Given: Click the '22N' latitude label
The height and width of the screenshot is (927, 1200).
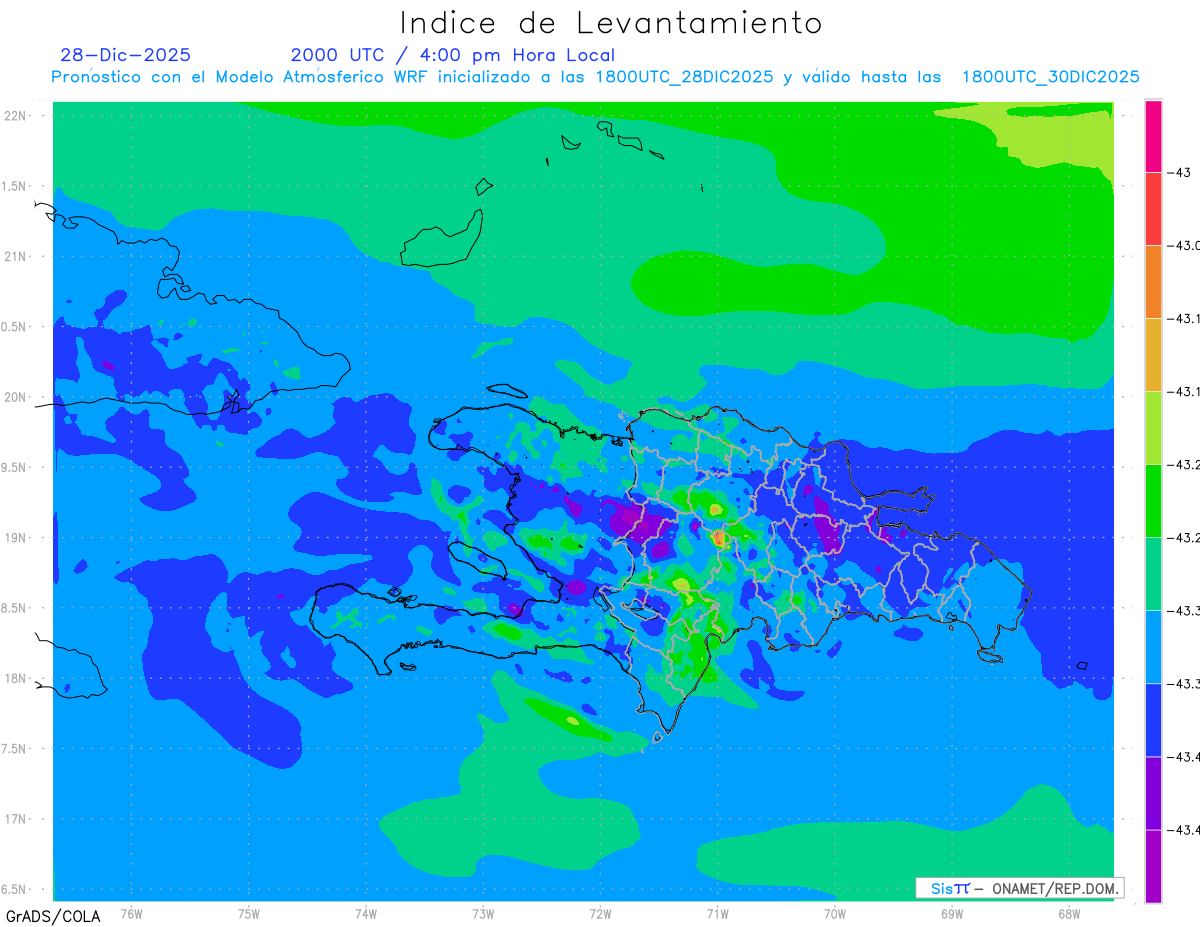Looking at the screenshot, I should pyautogui.click(x=17, y=116).
